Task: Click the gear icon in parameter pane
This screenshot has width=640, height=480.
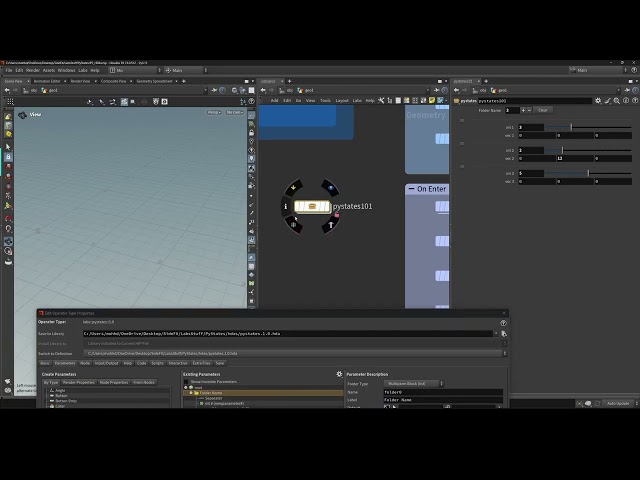Action: tap(598, 100)
